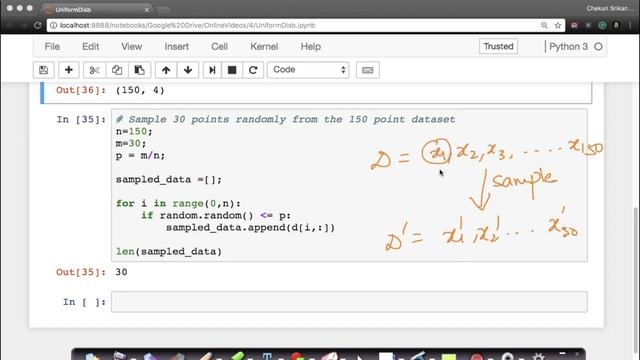Screen dimensions: 640x360
Task: Open the Cell menu
Action: pyautogui.click(x=219, y=47)
